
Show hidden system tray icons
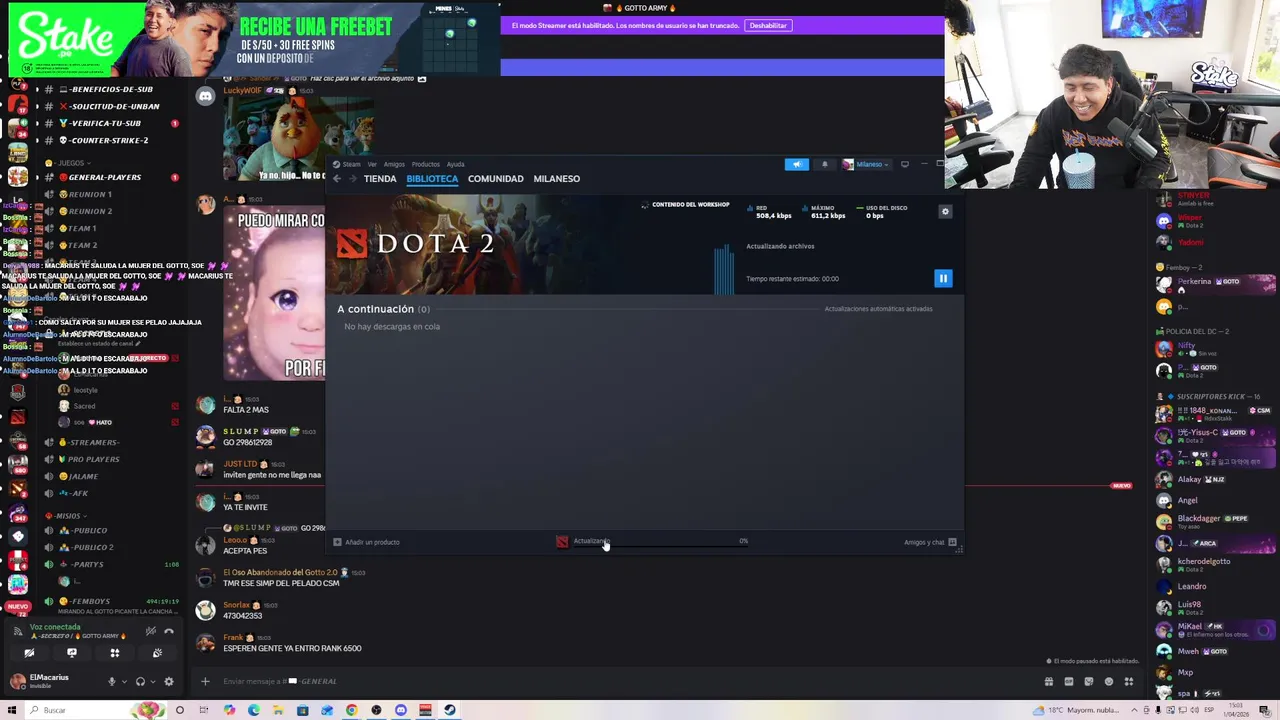(x=1134, y=710)
